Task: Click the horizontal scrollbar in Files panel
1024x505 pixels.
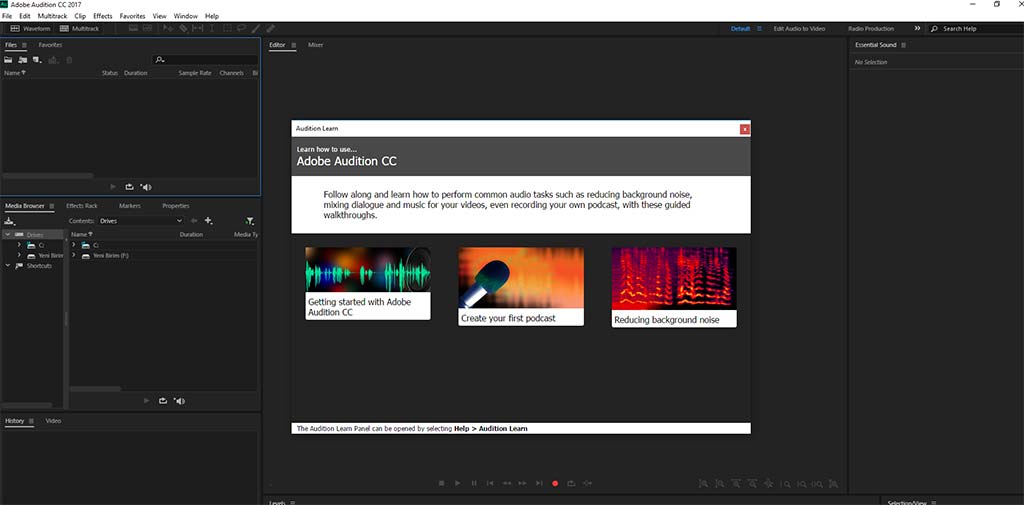Action: [47, 176]
